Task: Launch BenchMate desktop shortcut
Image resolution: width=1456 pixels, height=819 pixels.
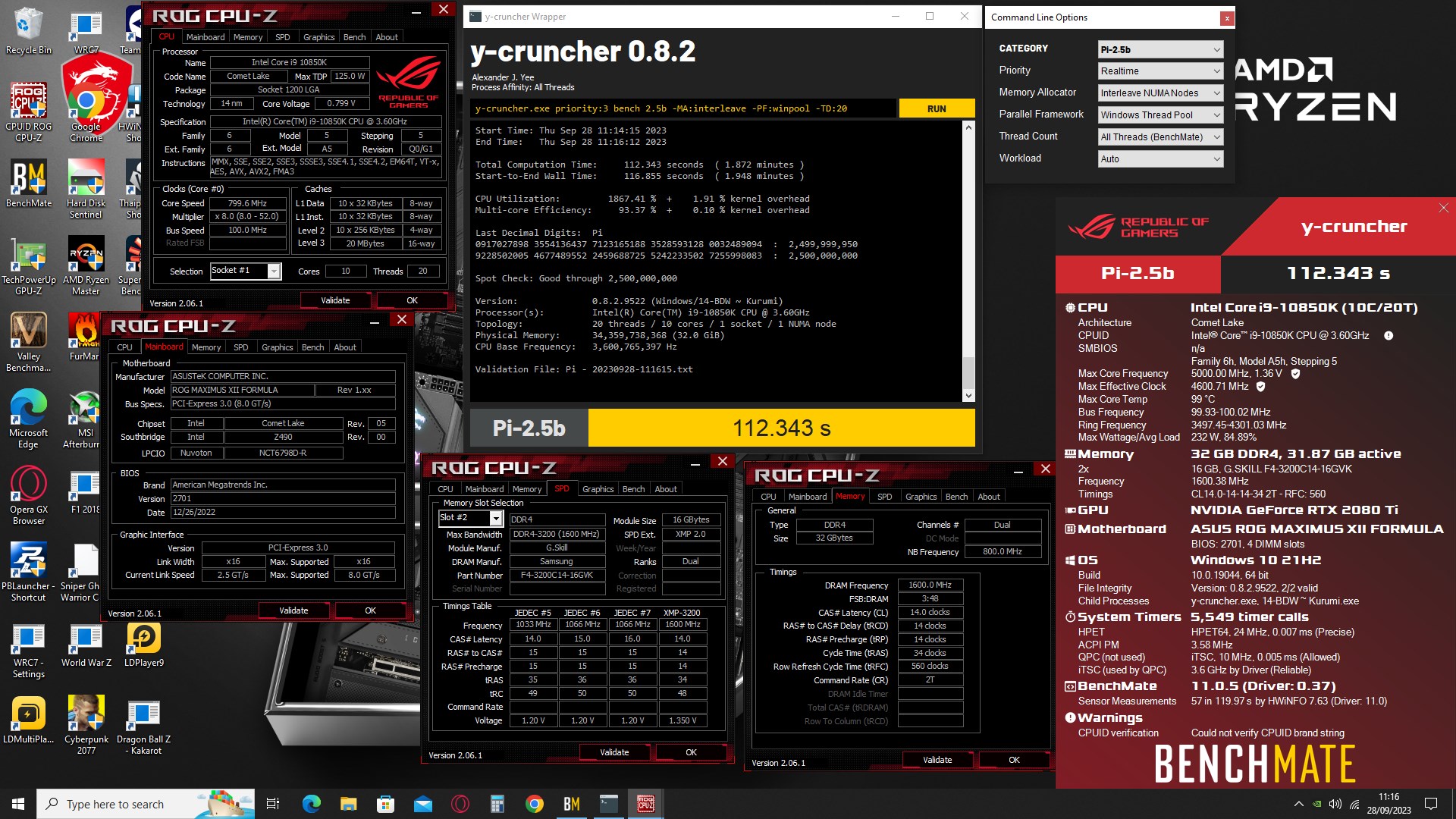Action: [28, 184]
